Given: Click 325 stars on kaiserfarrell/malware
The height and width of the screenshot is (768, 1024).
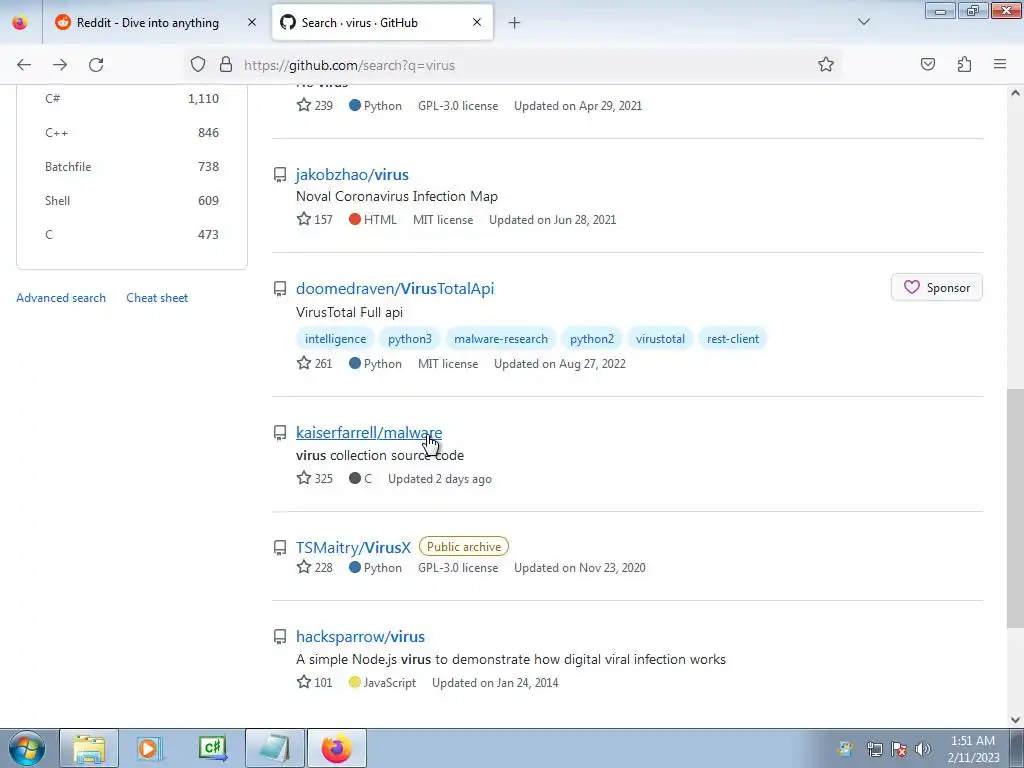Looking at the screenshot, I should click(x=315, y=478).
